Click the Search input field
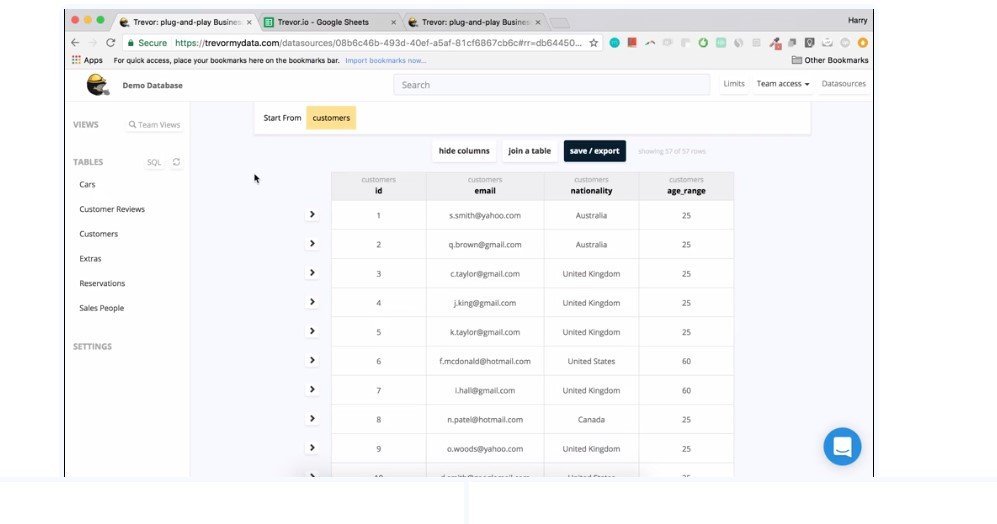Viewport: 997px width, 524px height. coord(551,85)
